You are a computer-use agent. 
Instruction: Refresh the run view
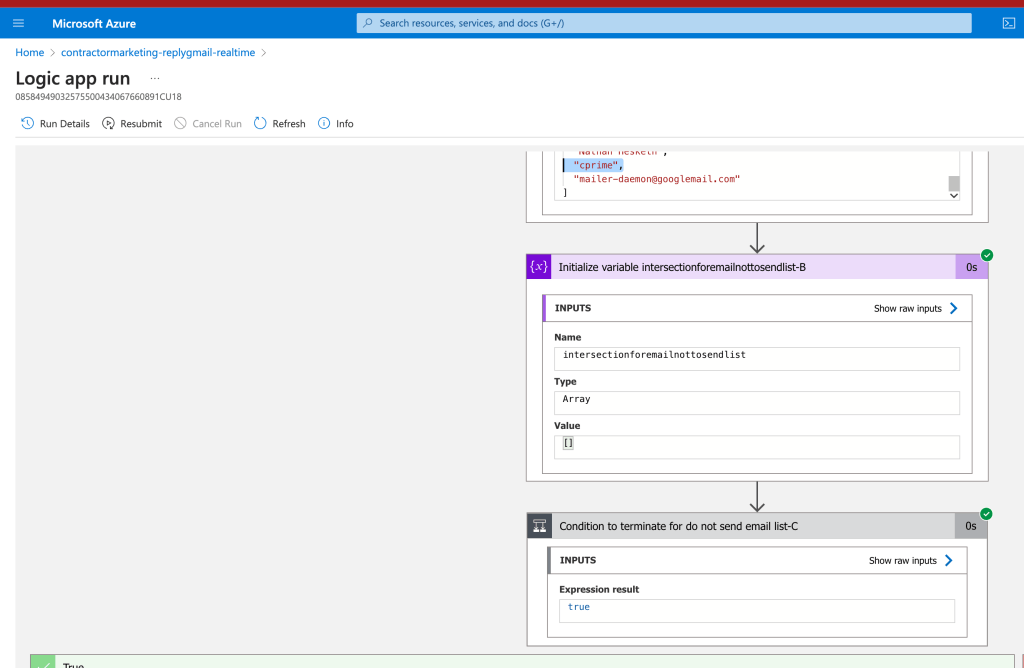point(289,123)
